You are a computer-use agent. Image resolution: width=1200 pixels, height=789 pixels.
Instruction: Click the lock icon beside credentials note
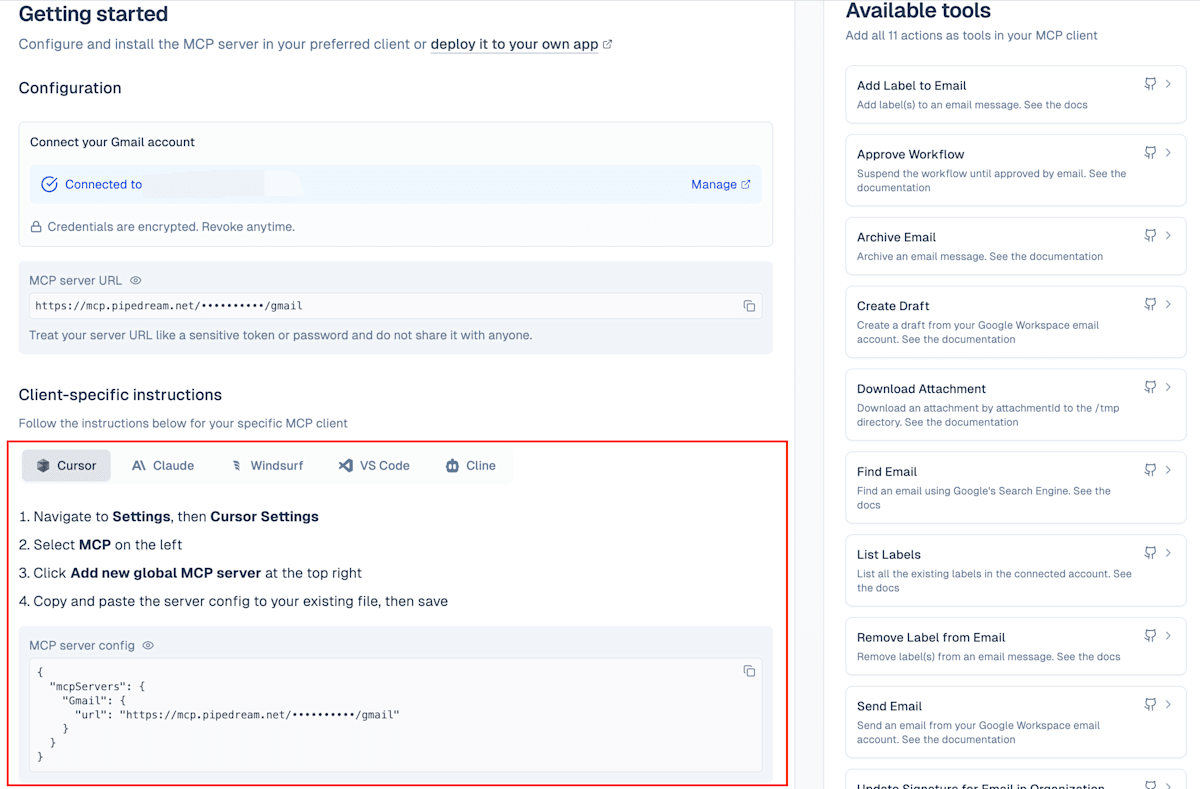click(36, 227)
